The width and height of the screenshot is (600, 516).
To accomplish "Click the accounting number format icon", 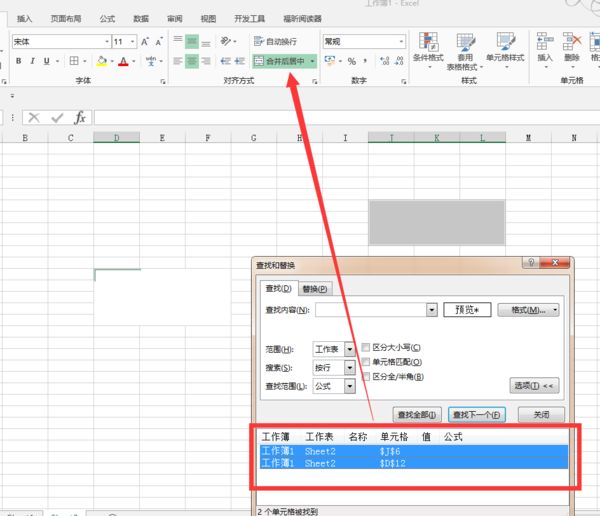I will [329, 60].
